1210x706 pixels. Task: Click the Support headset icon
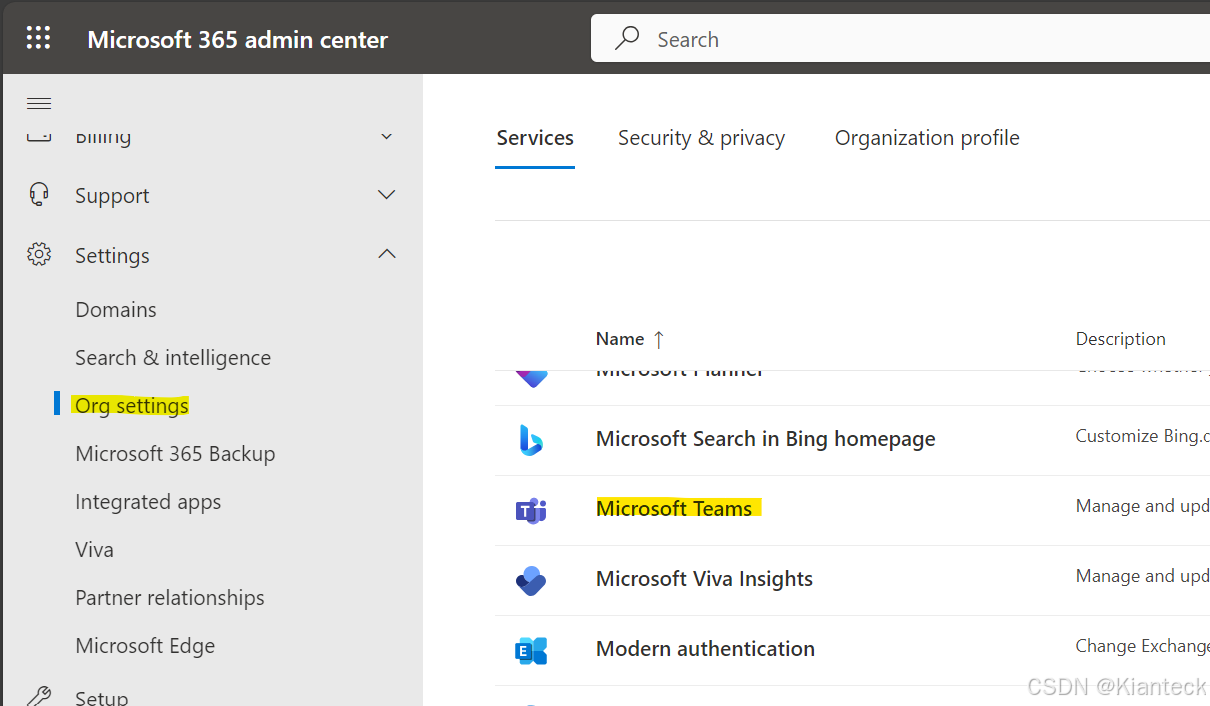(39, 194)
